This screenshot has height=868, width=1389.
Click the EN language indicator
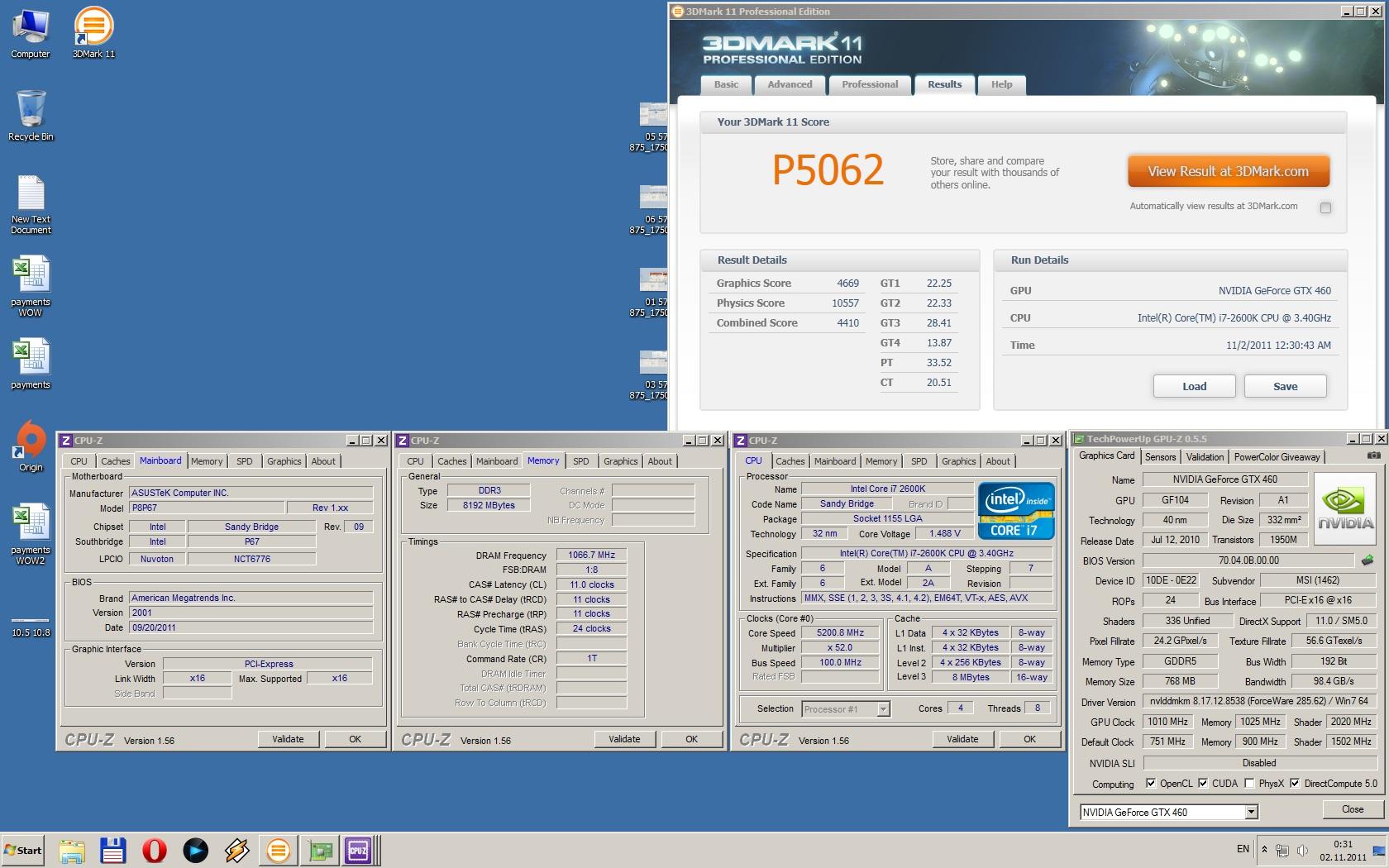(1243, 849)
